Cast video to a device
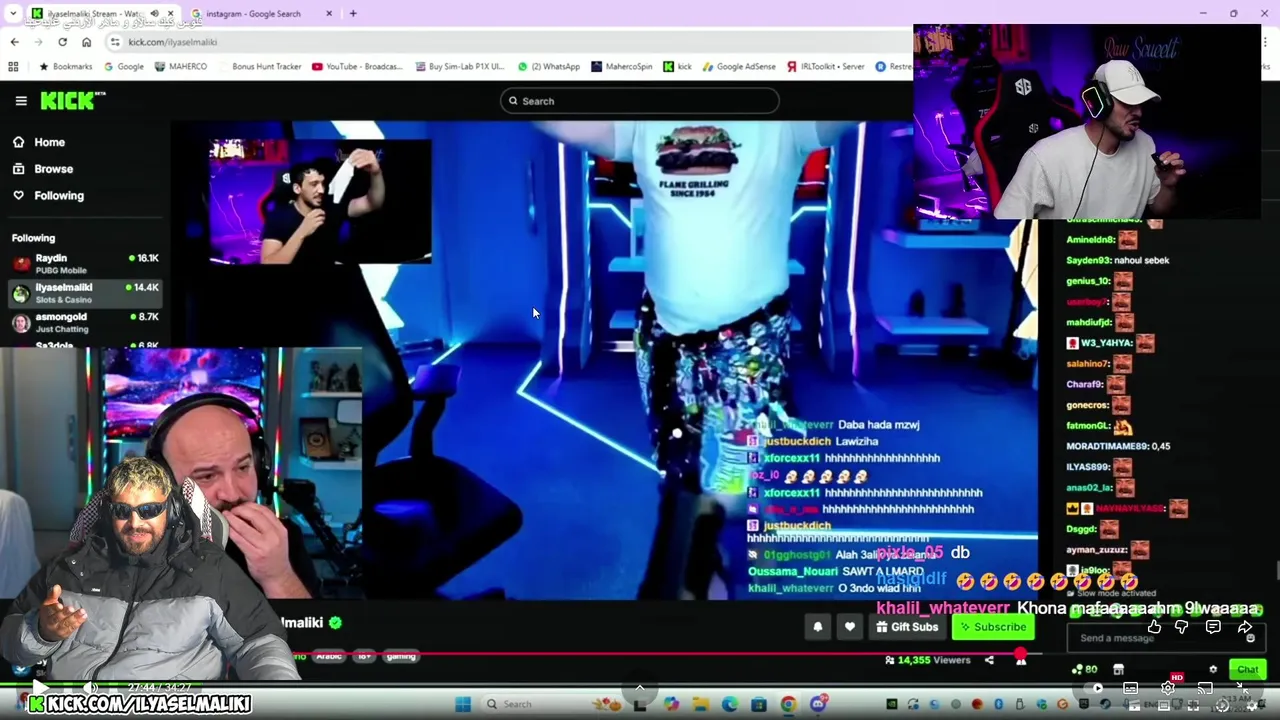This screenshot has height=720, width=1280. click(x=1205, y=688)
